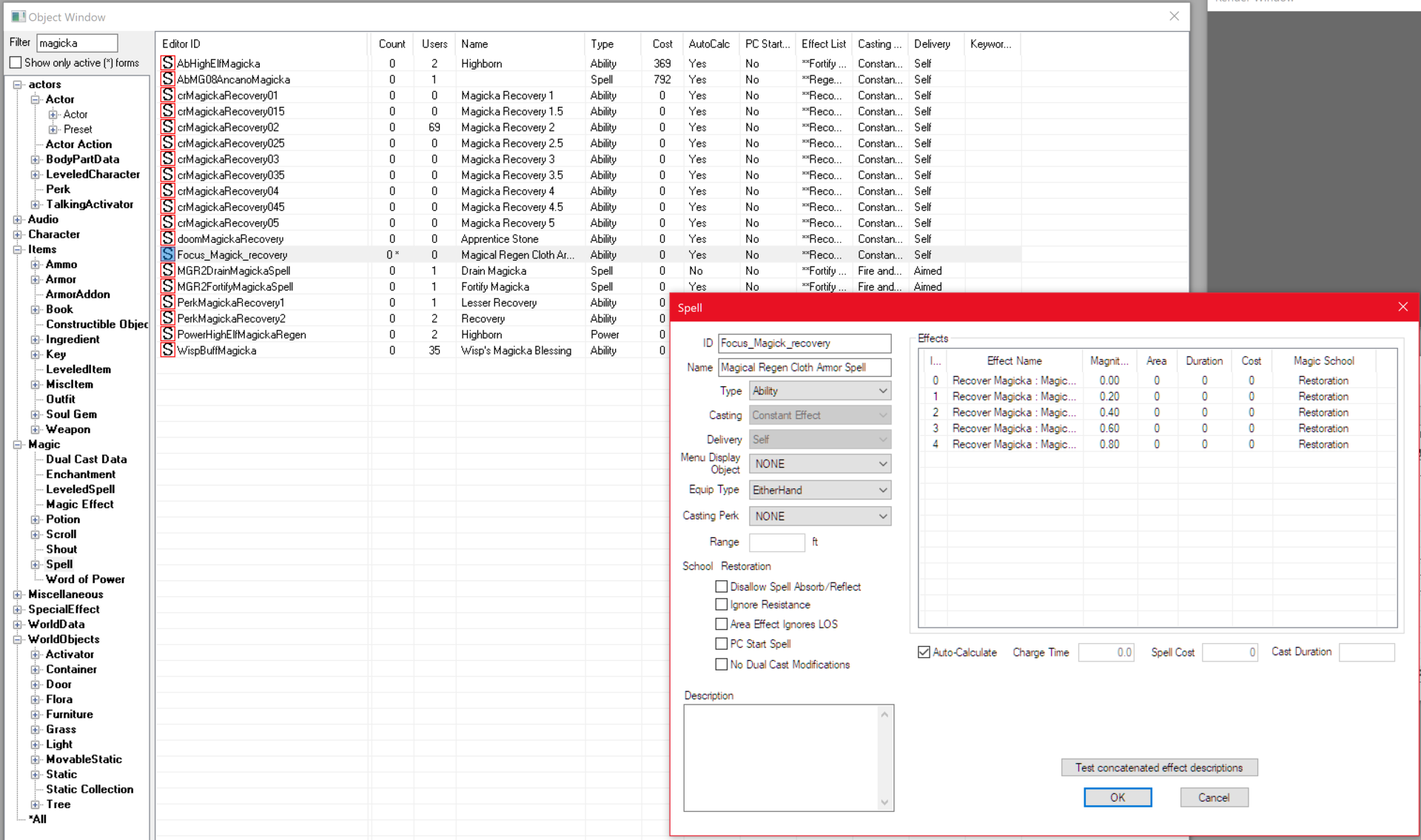Open the Casting Perk dropdown
The width and height of the screenshot is (1421, 840).
[x=820, y=516]
